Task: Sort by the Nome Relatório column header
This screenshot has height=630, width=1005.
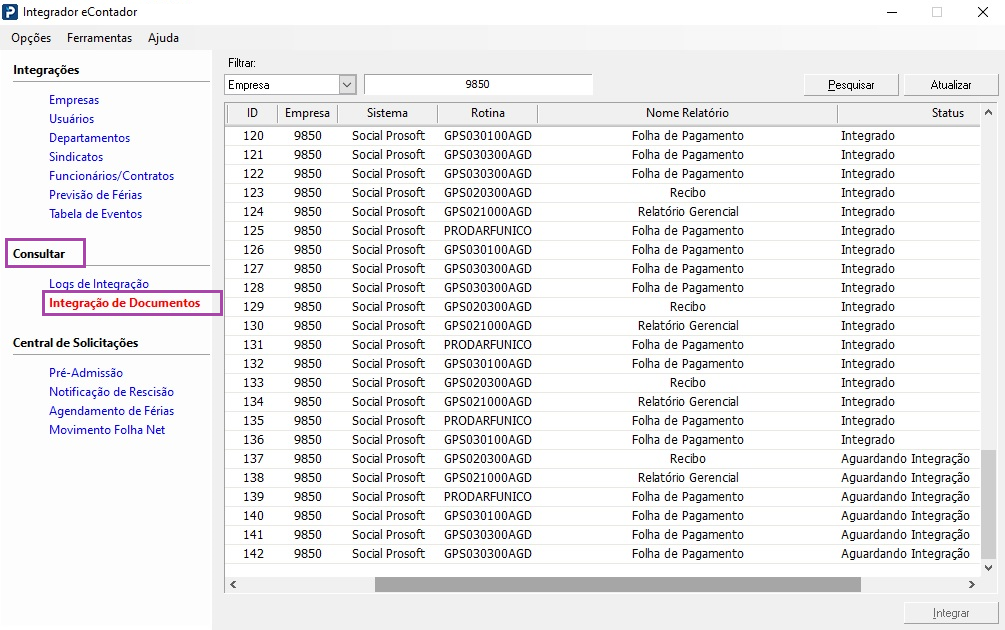Action: pyautogui.click(x=687, y=113)
